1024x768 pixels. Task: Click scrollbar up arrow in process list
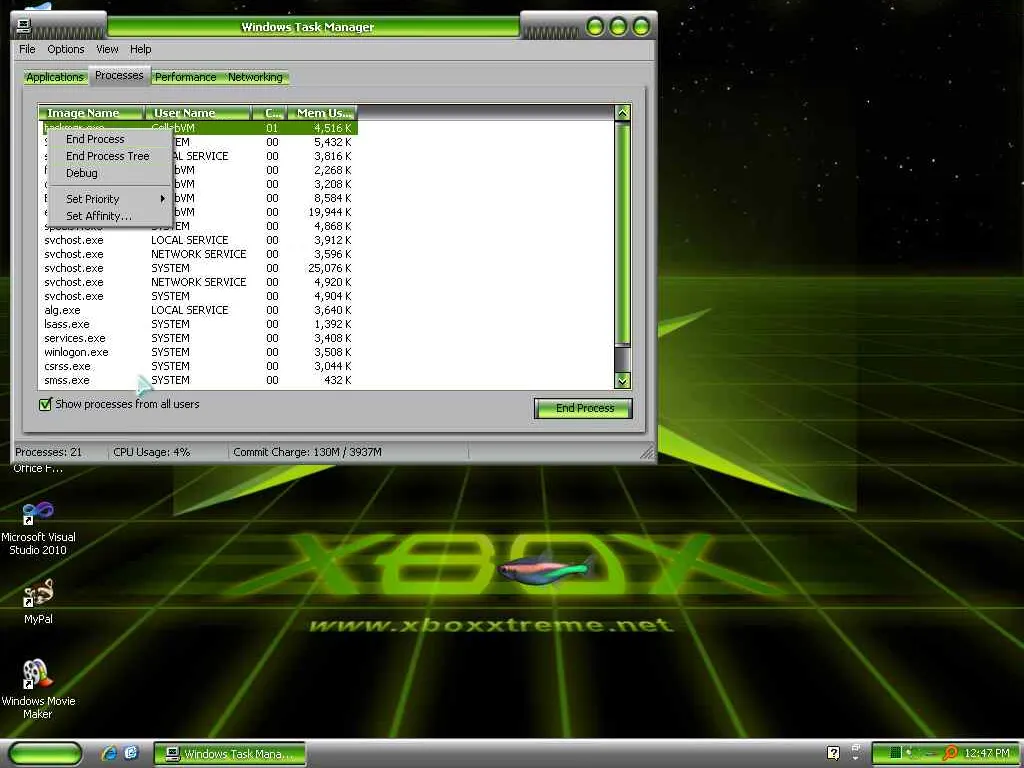click(622, 112)
